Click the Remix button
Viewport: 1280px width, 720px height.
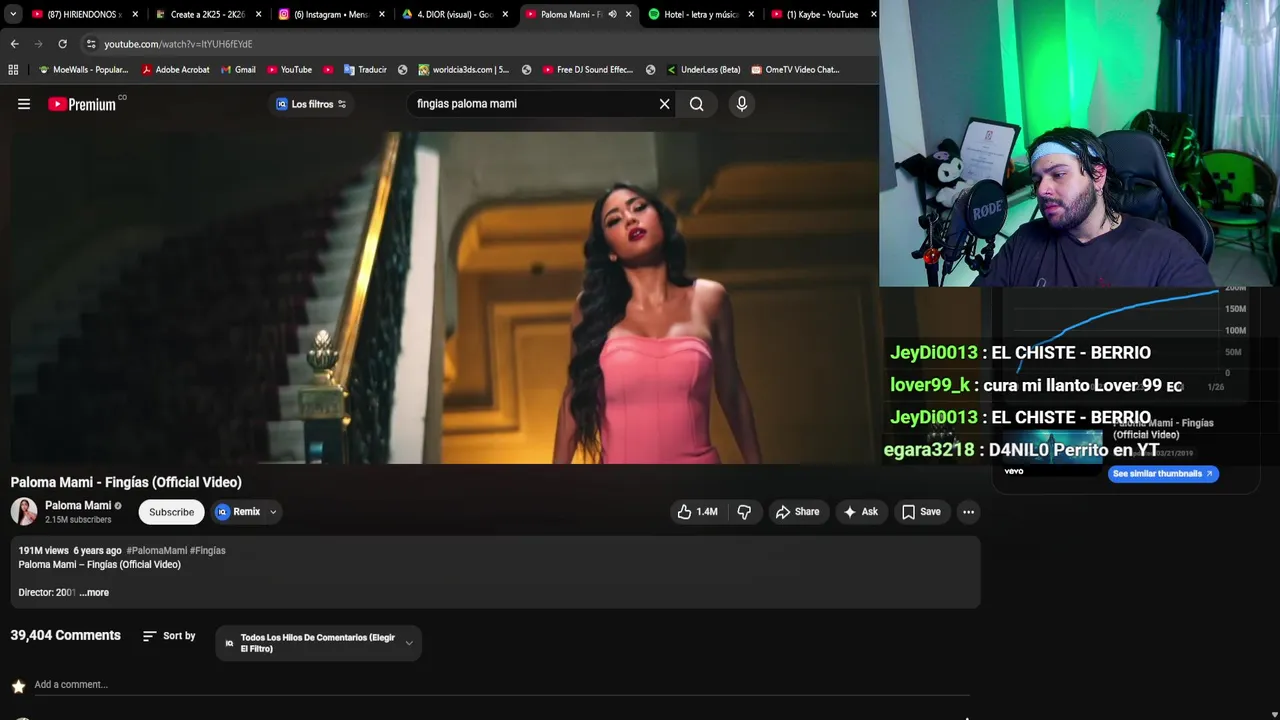tap(238, 512)
